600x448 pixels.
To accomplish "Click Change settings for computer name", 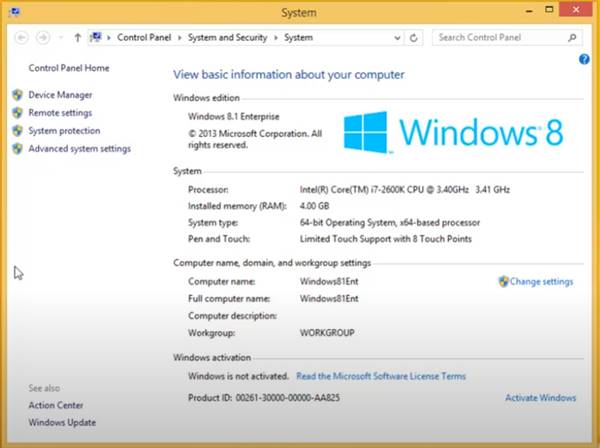I will point(541,282).
